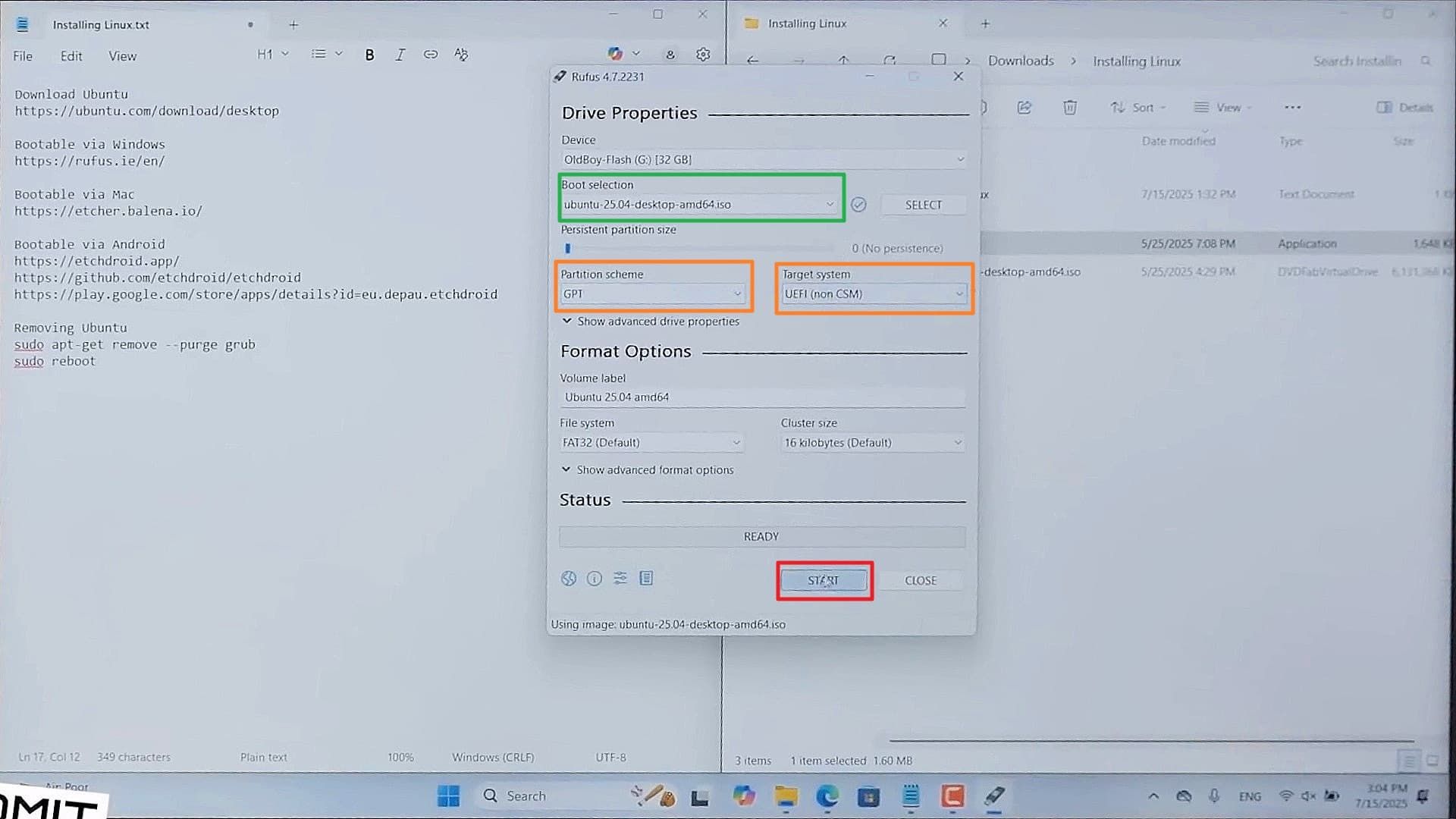Open the Notepad Edit menu

[71, 56]
